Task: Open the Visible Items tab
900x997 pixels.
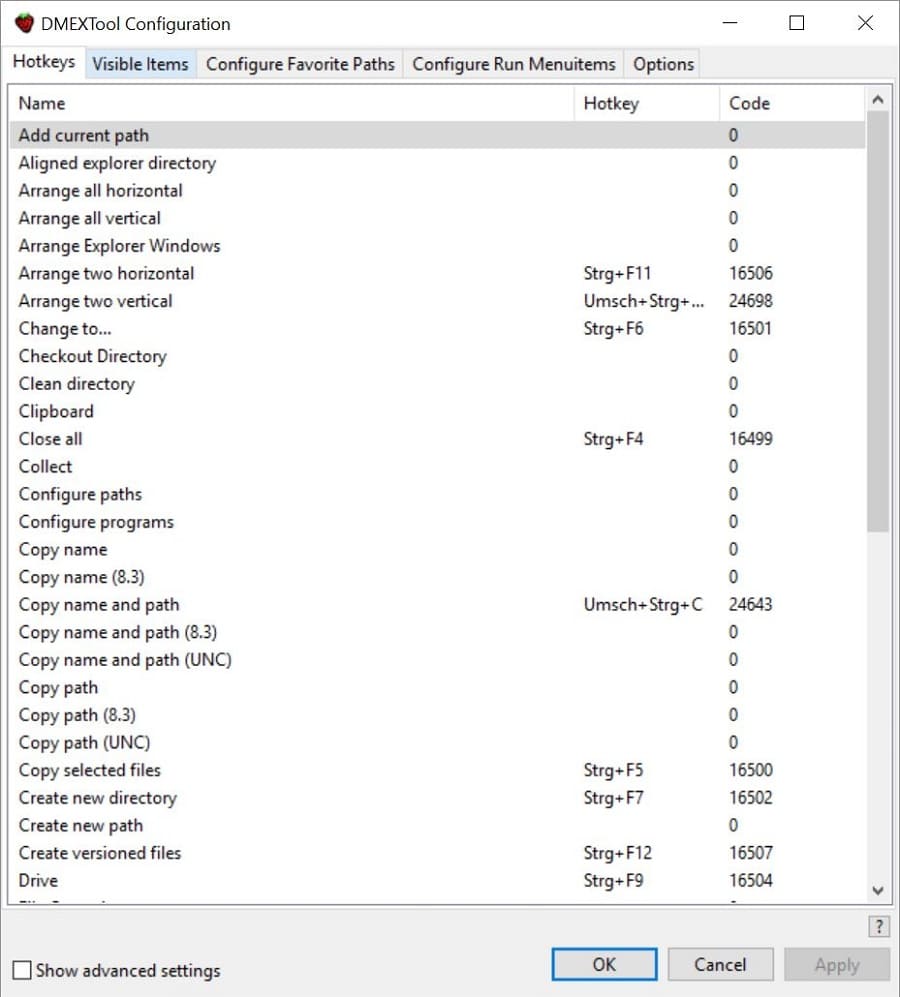Action: 141,64
